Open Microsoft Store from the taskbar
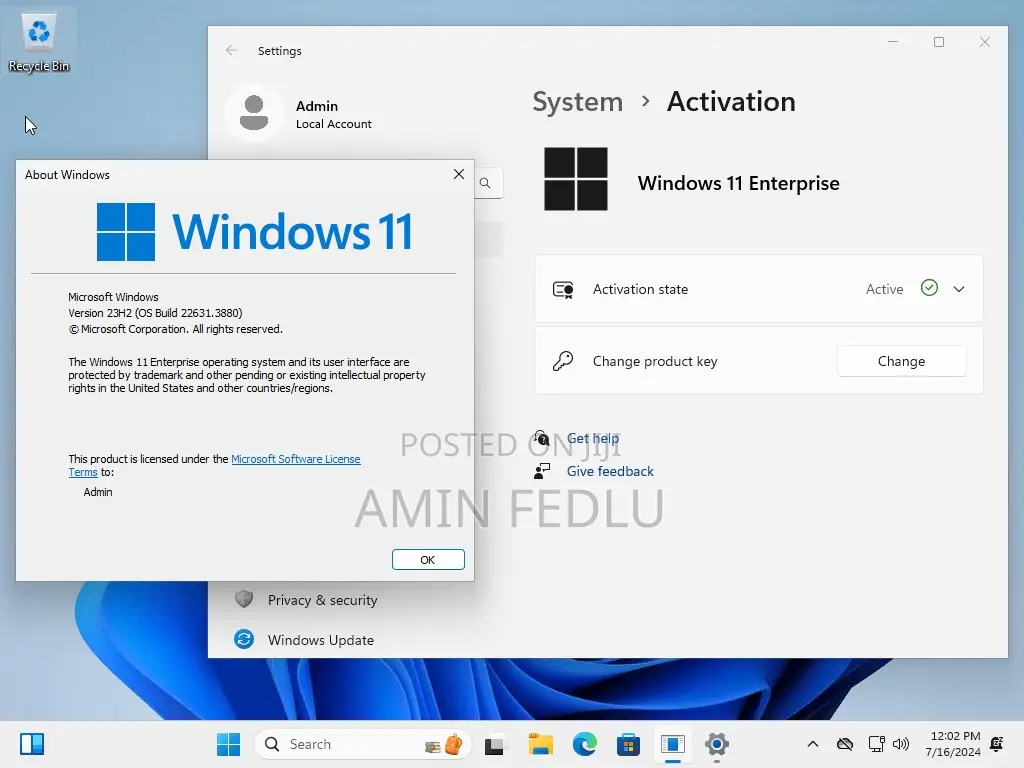This screenshot has height=768, width=1024. click(x=628, y=744)
